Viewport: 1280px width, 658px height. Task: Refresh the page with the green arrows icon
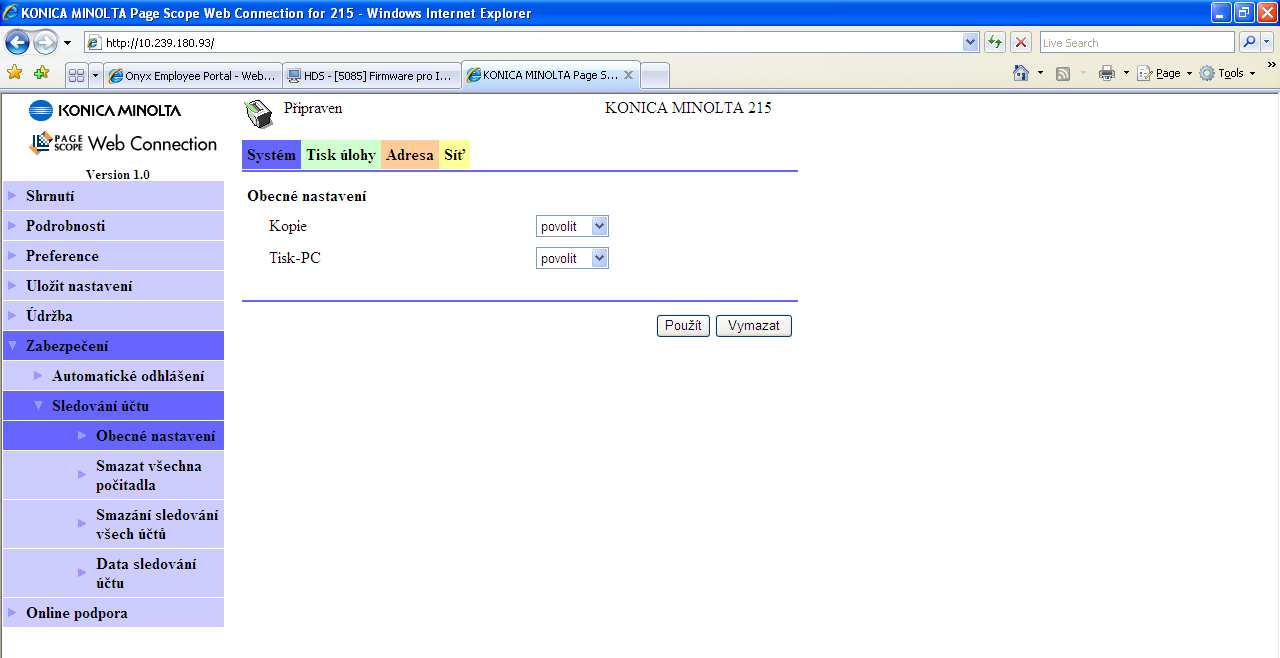tap(995, 42)
